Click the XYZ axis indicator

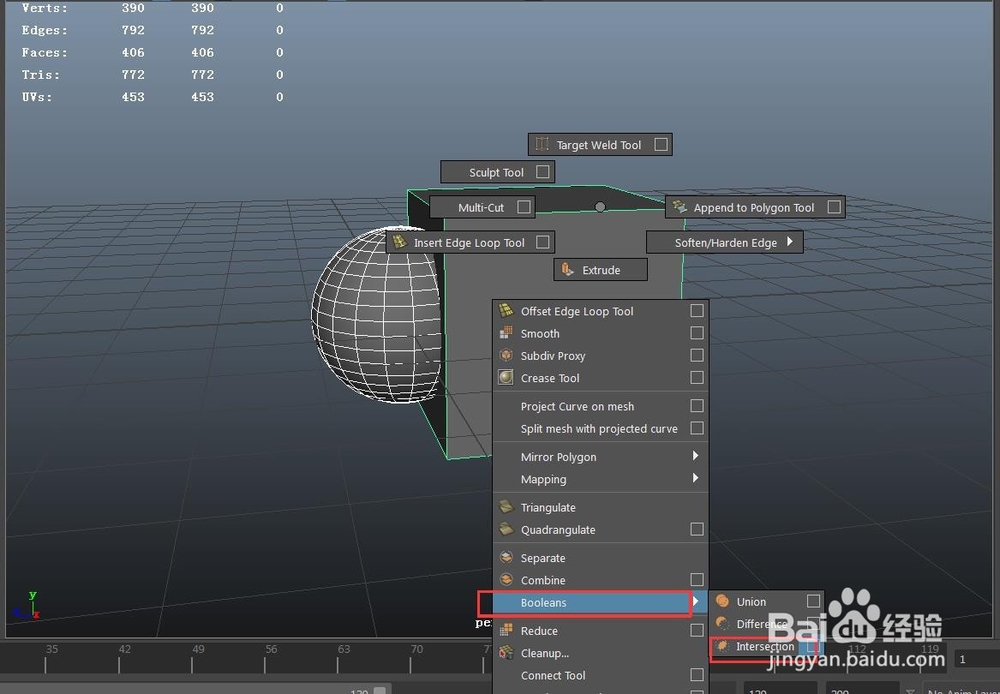click(x=27, y=605)
